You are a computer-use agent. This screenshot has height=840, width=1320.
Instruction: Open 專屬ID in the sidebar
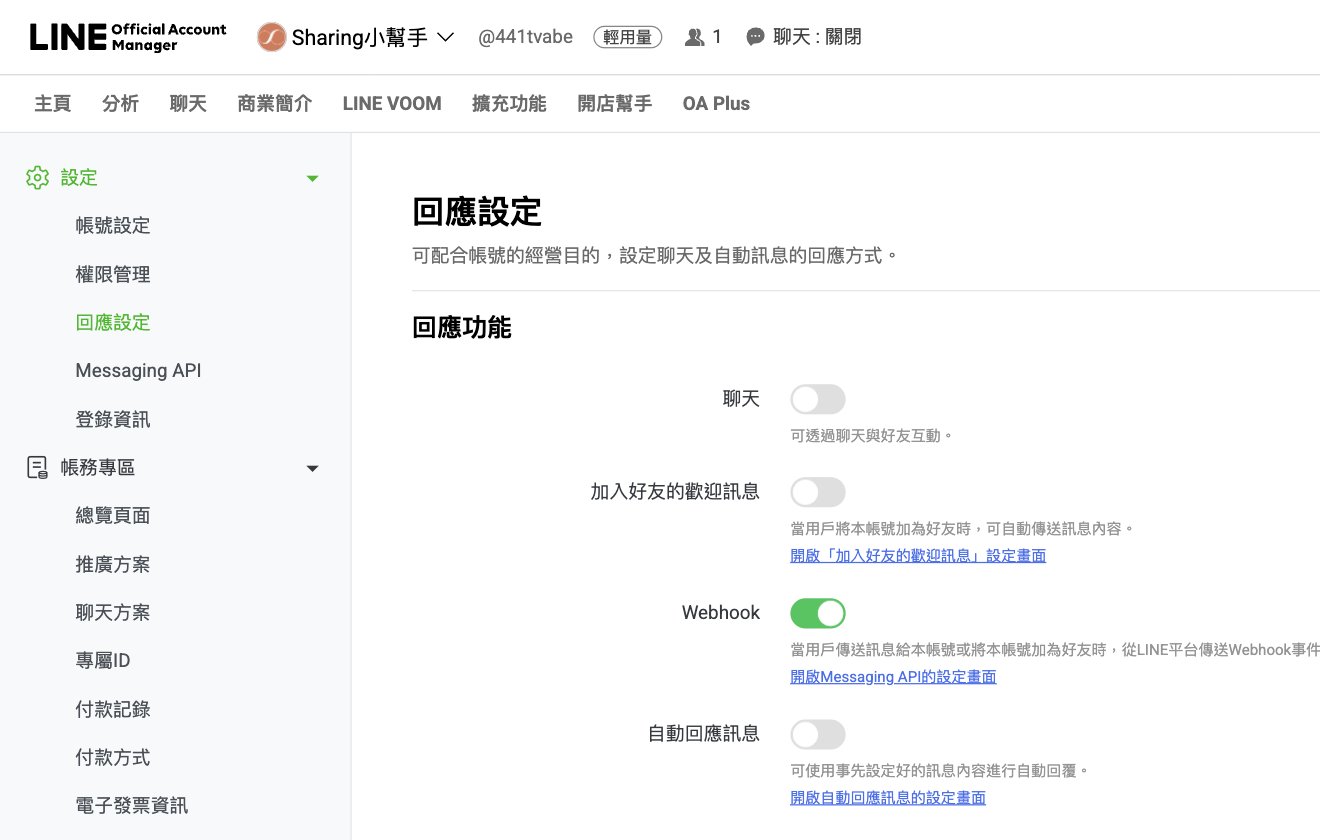pos(103,661)
